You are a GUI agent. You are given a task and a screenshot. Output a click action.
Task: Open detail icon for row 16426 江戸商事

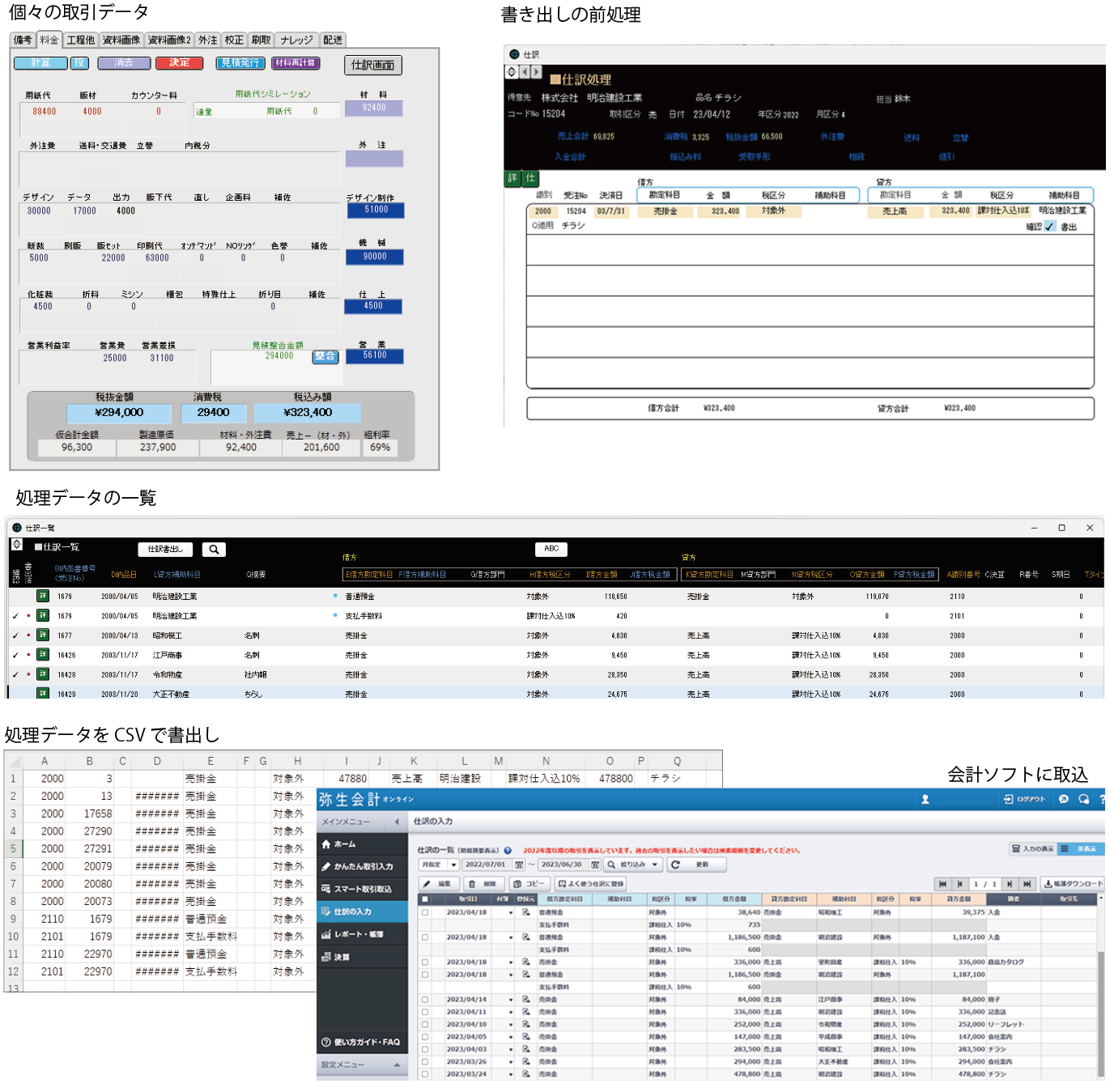point(42,655)
